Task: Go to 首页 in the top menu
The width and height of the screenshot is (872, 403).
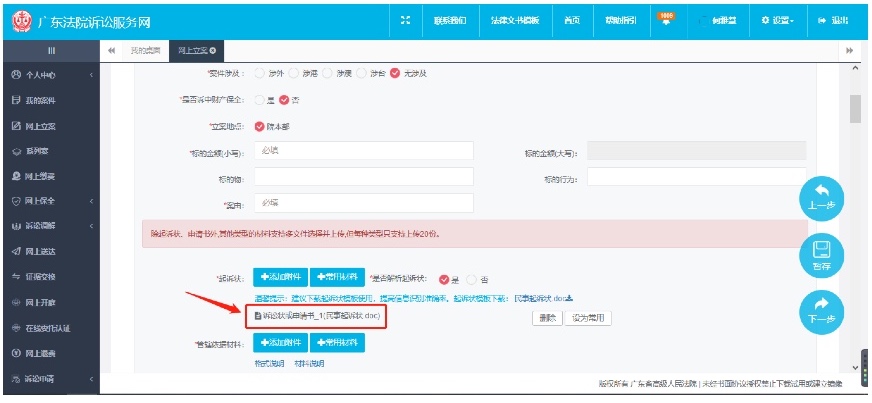Action: 572,21
